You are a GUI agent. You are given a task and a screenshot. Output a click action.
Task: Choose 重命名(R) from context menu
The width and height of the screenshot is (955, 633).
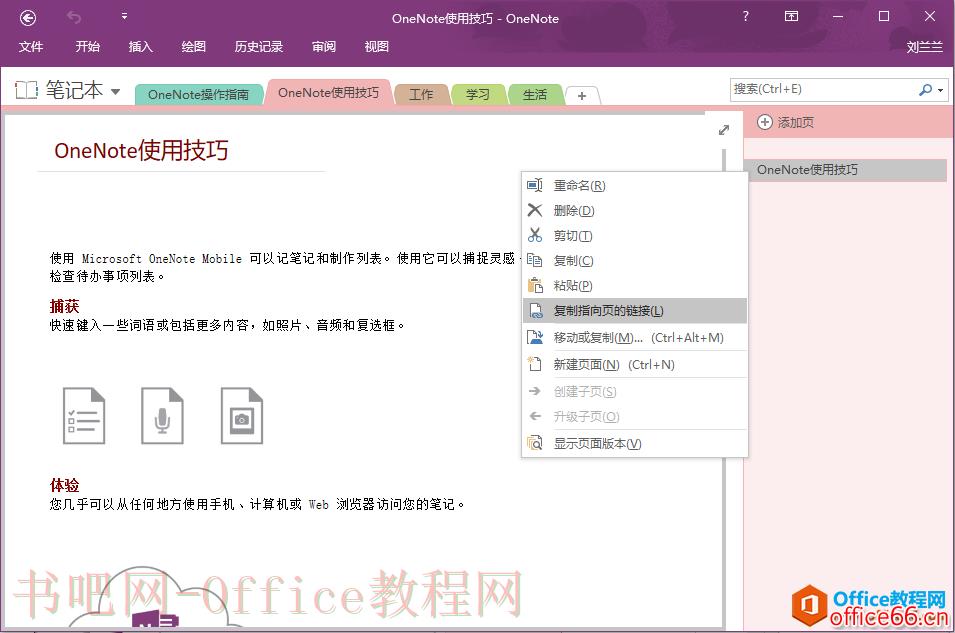[635, 185]
